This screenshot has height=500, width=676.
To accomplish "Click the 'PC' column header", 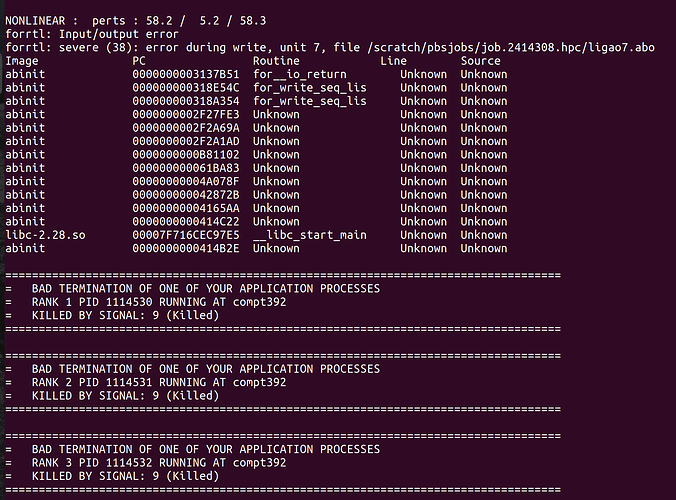I will tap(139, 61).
